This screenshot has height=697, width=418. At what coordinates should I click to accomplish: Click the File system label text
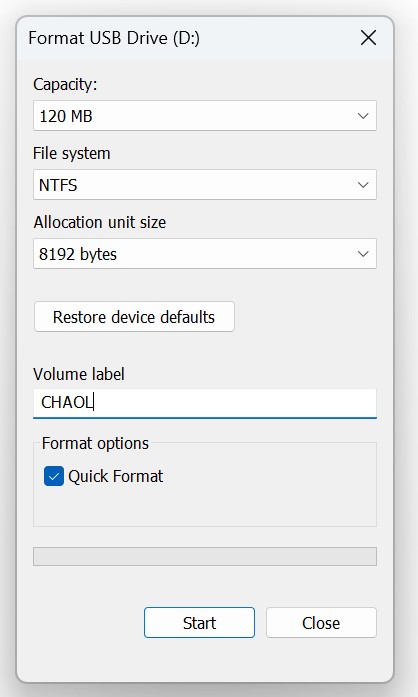pos(72,153)
